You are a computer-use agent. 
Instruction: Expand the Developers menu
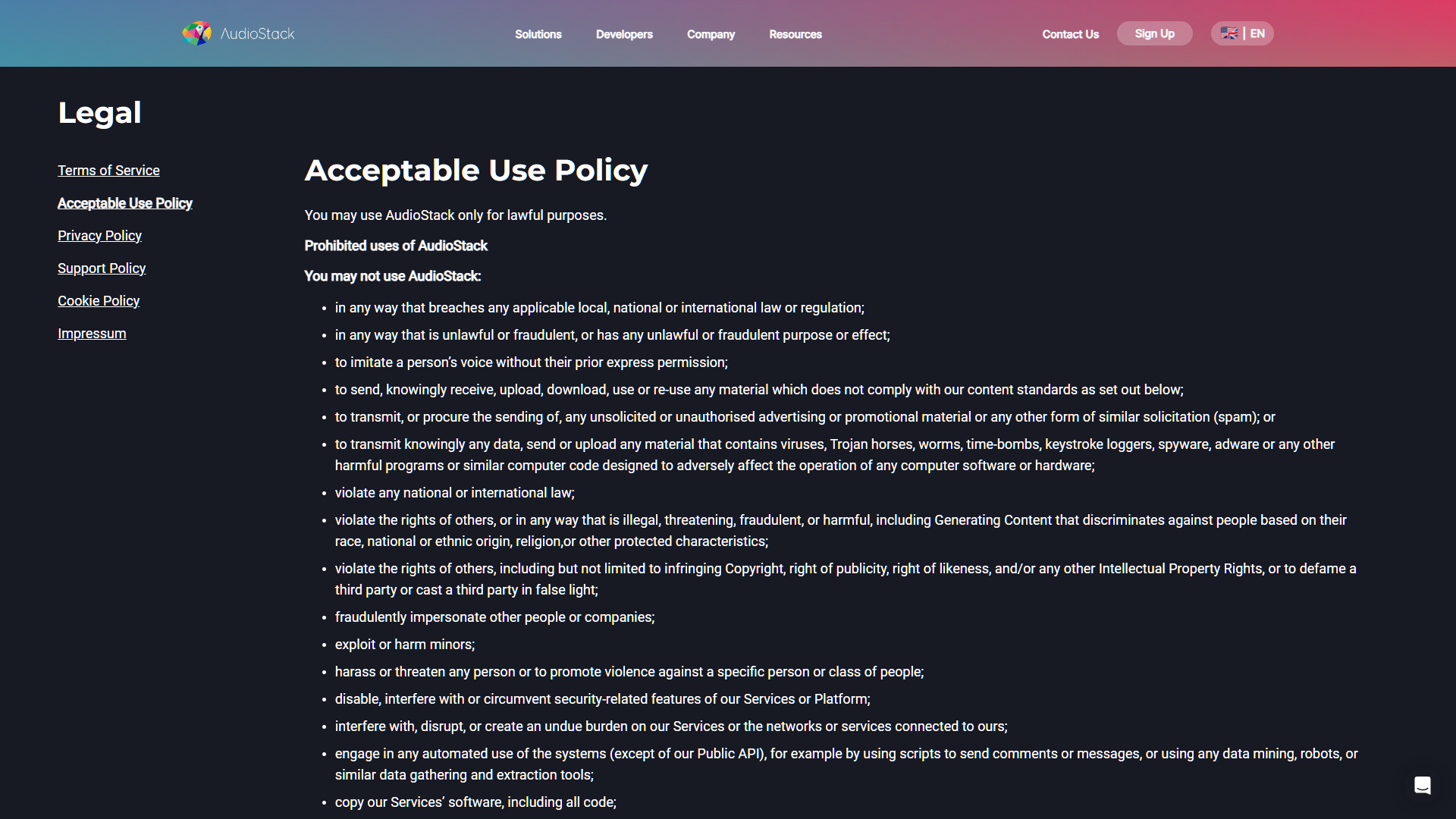tap(624, 34)
